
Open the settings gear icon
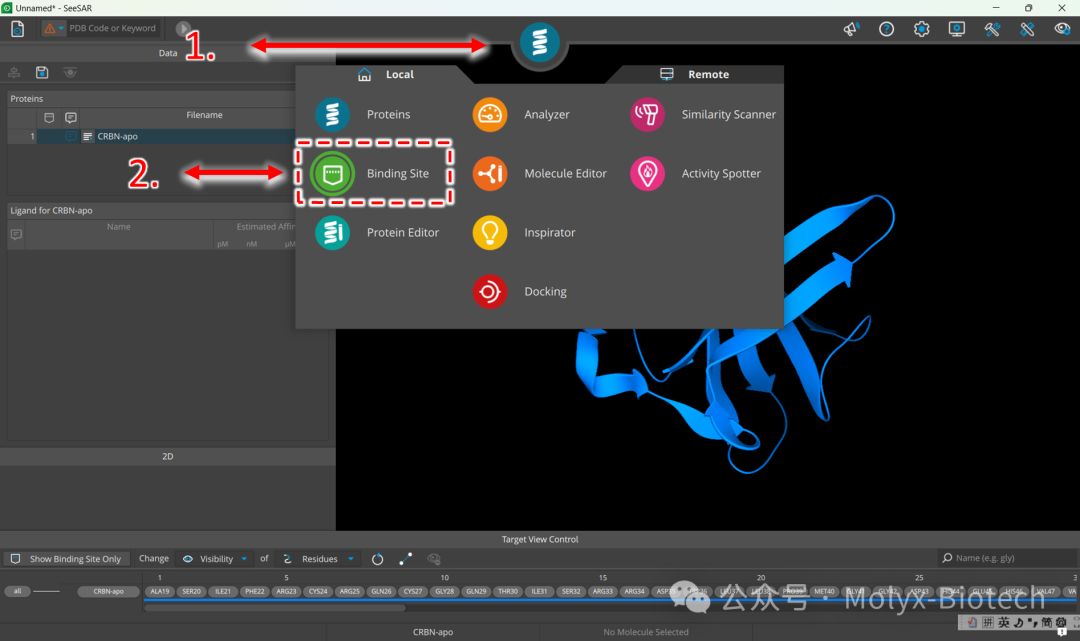click(922, 29)
